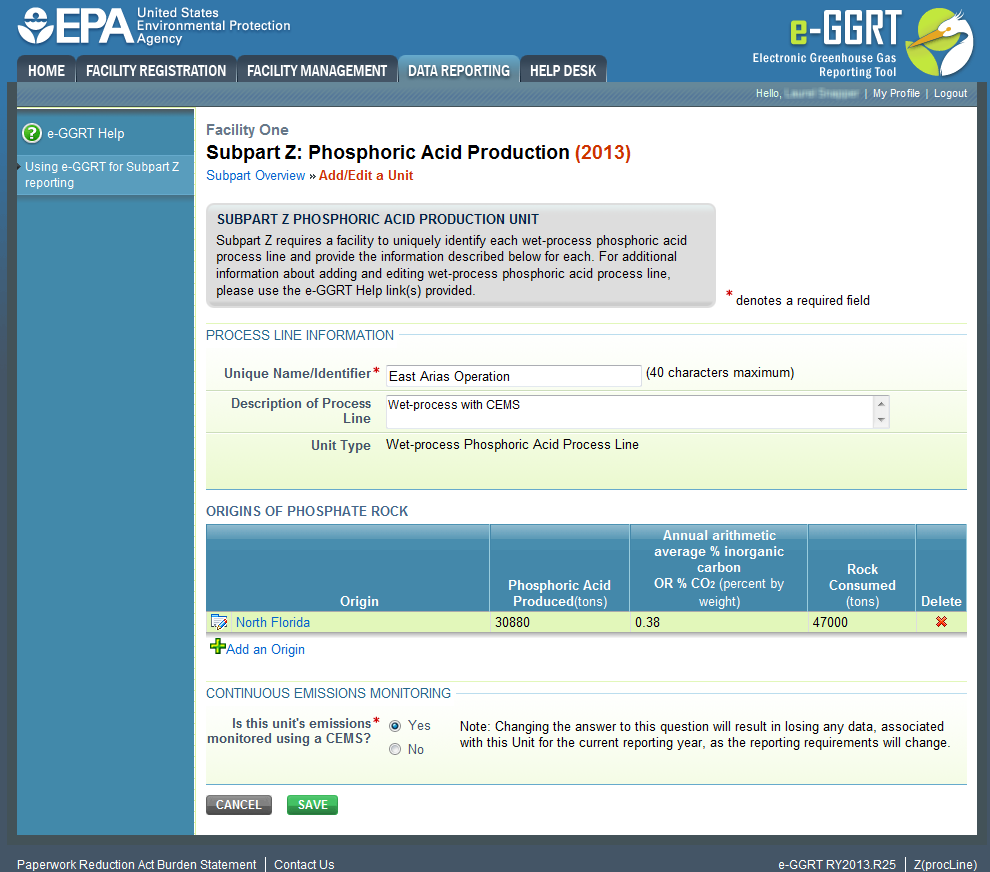Follow the Subpart Overview link
The width and height of the screenshot is (990, 872).
pos(255,175)
